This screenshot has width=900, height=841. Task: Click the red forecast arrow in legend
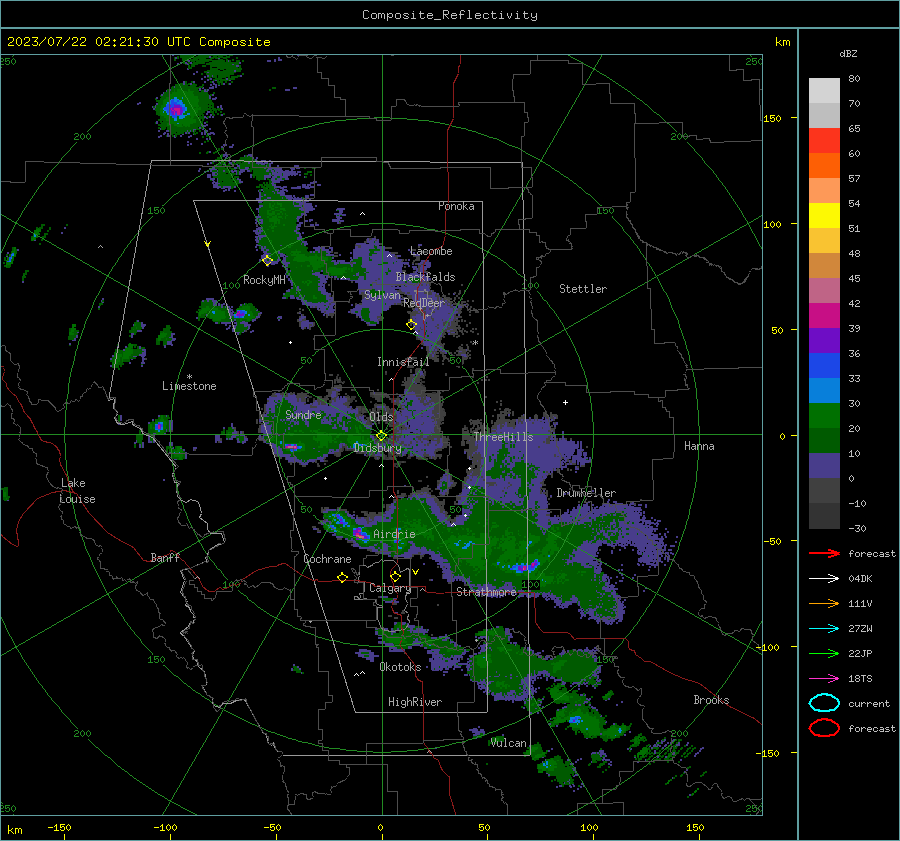pos(824,553)
